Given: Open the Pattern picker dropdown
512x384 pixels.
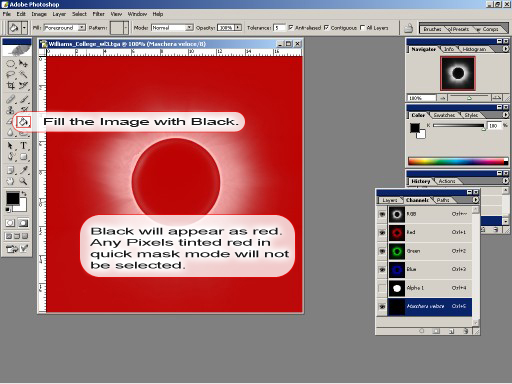Looking at the screenshot, I should (126, 28).
